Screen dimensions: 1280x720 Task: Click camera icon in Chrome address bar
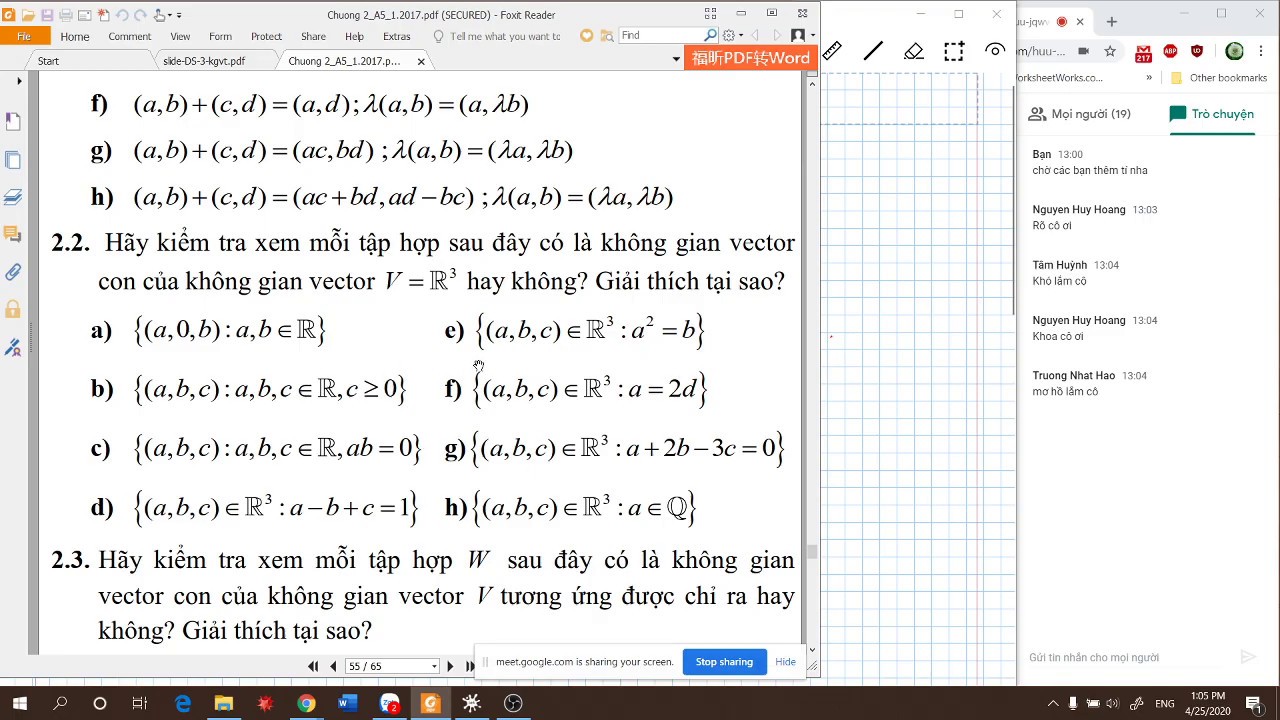1083,51
